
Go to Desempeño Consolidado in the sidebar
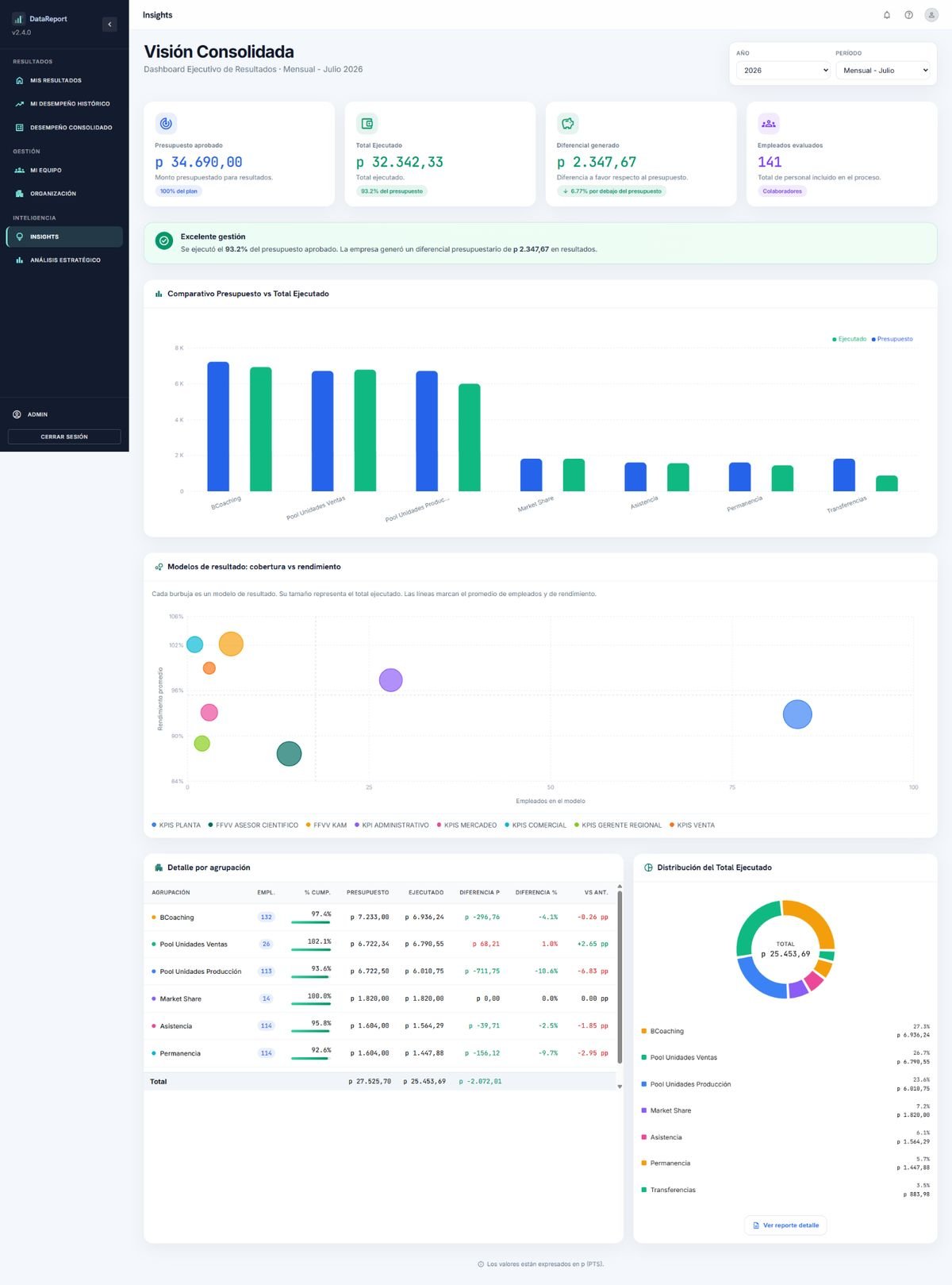64,127
